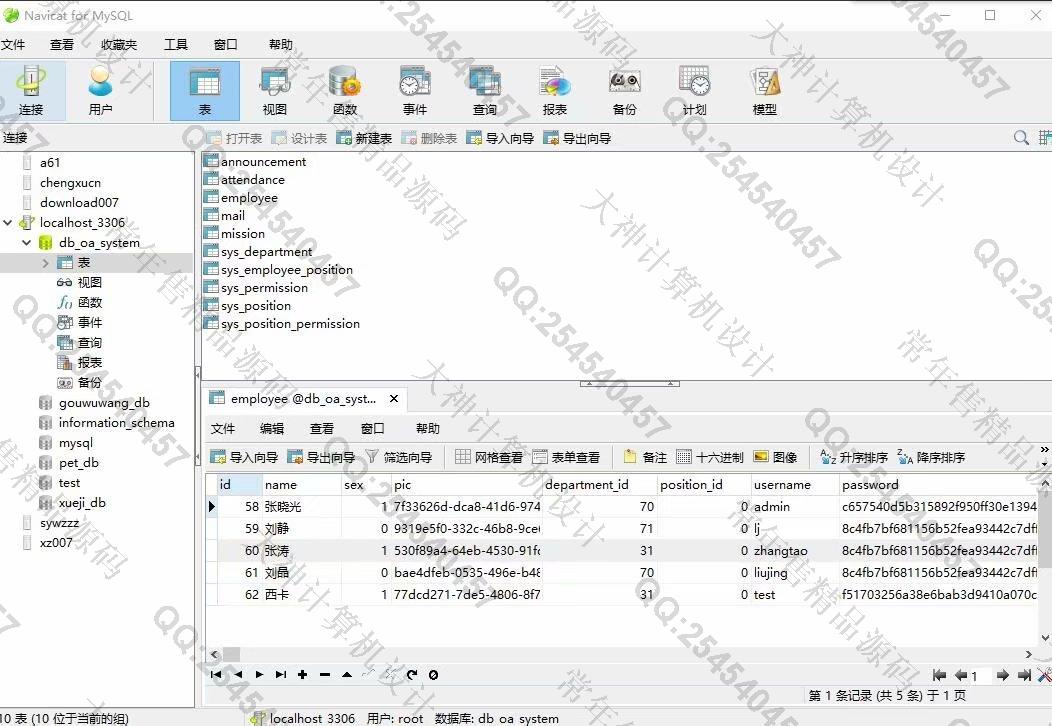Delete the record with minus button

(x=325, y=674)
